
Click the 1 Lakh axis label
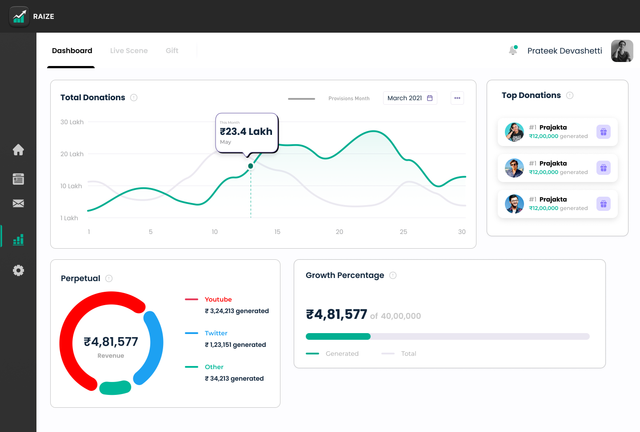pos(69,218)
